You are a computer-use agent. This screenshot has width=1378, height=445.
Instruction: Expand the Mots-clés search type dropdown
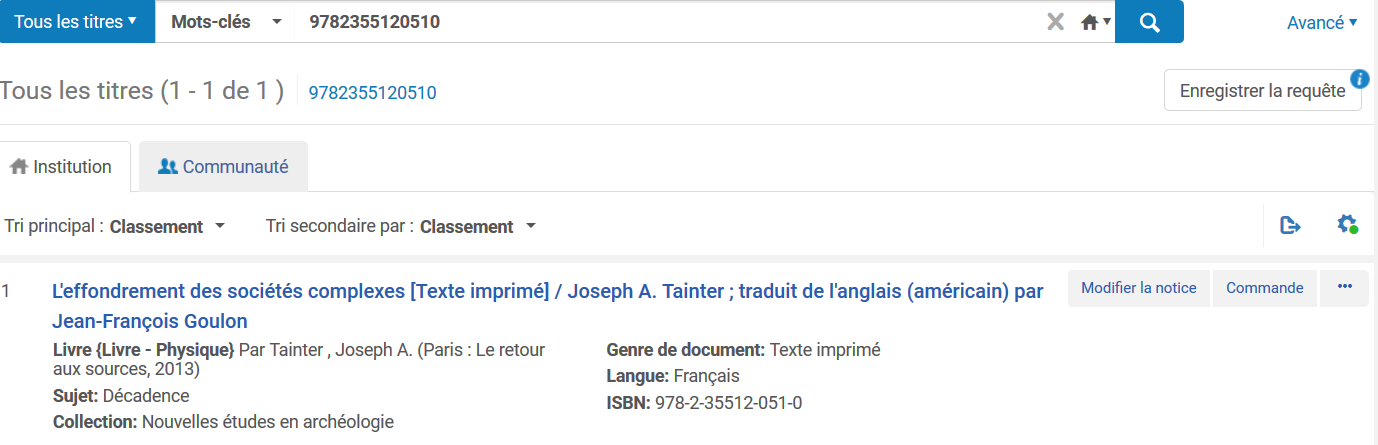coord(226,21)
